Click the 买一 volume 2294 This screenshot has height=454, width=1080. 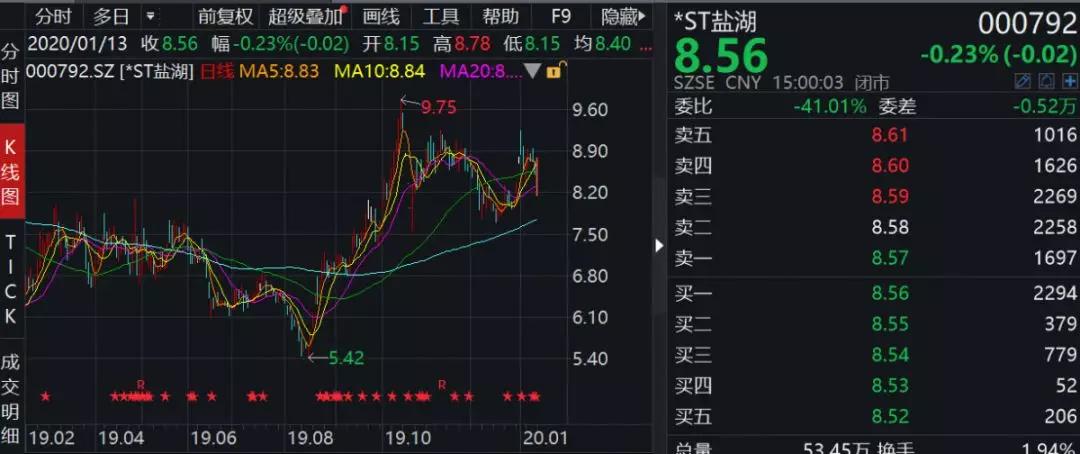point(1055,293)
